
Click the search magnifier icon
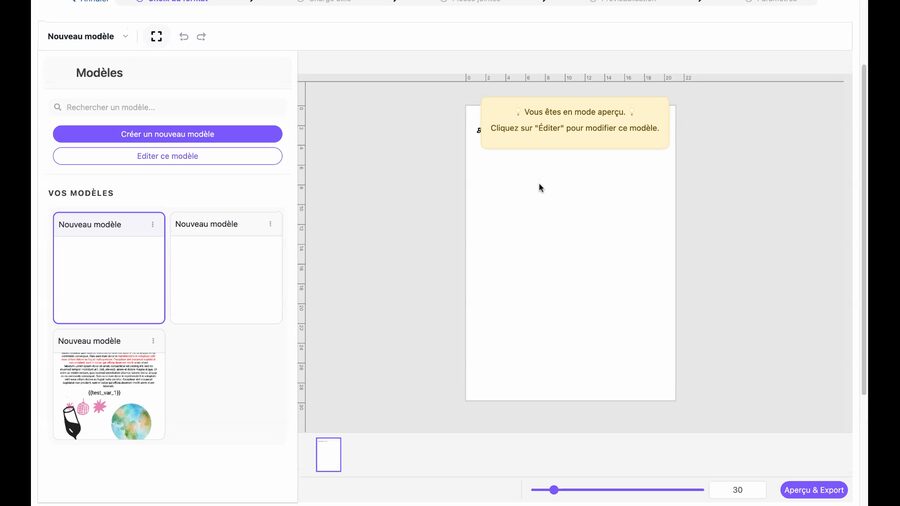(57, 107)
